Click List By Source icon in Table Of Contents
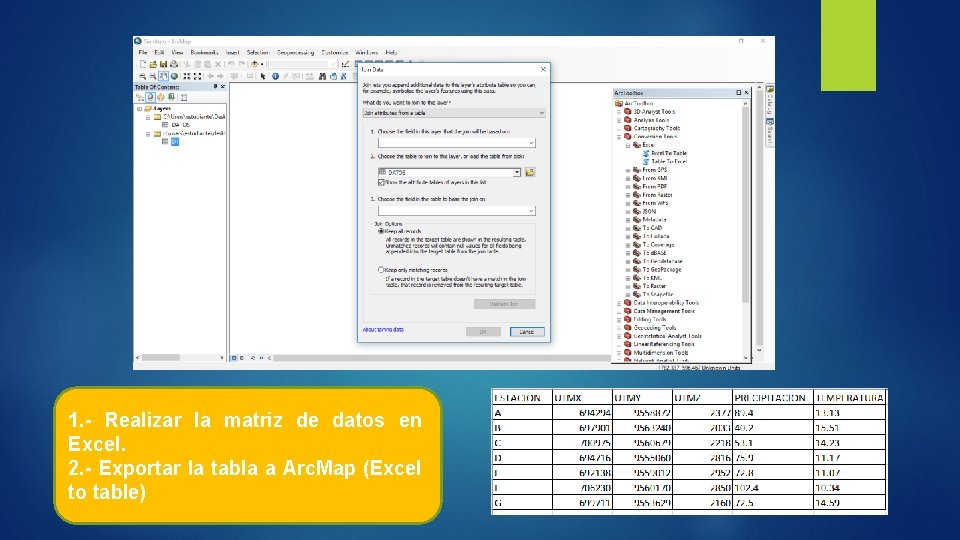960x540 pixels. click(150, 97)
